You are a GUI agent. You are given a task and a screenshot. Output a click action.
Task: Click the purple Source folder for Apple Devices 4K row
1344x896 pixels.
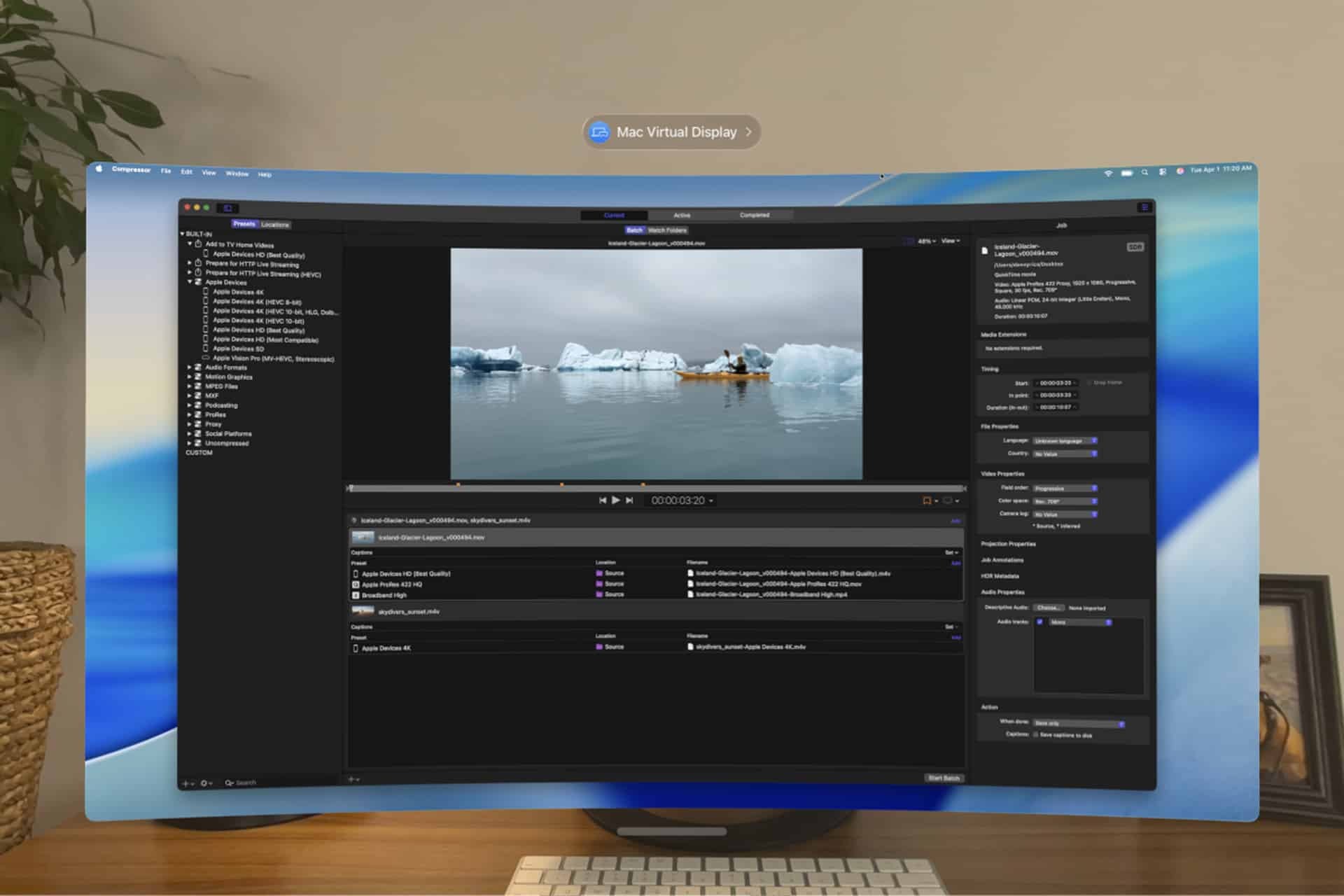[x=599, y=647]
